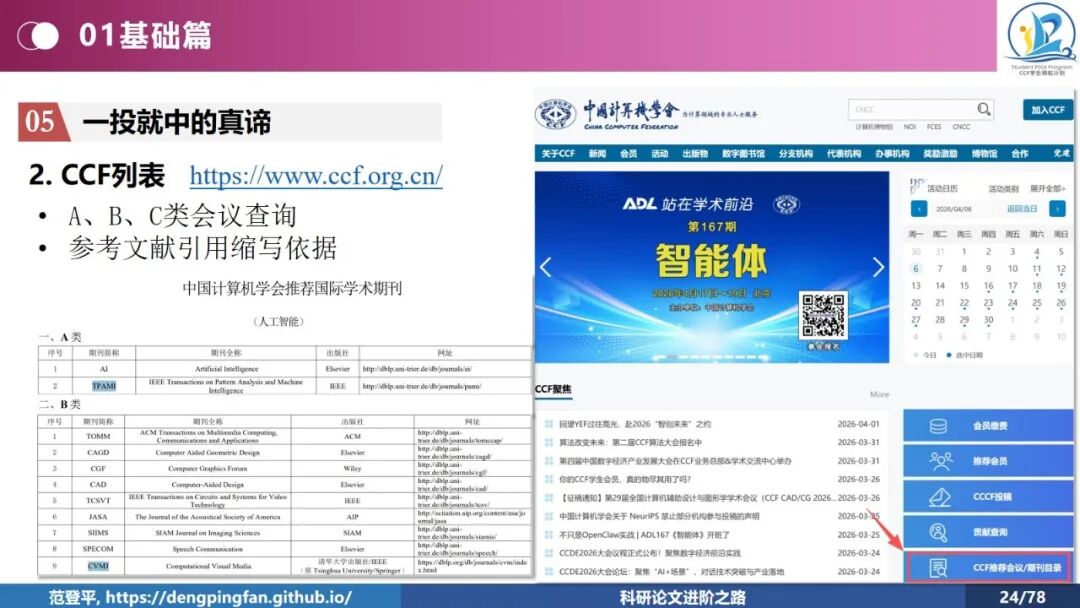Screen dimensions: 1080x608
Task: Open the 博物馆 menu item
Action: point(984,154)
